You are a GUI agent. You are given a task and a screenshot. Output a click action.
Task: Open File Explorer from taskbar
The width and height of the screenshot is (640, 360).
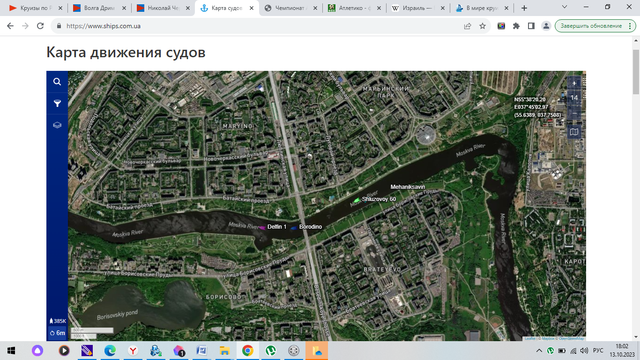224,351
